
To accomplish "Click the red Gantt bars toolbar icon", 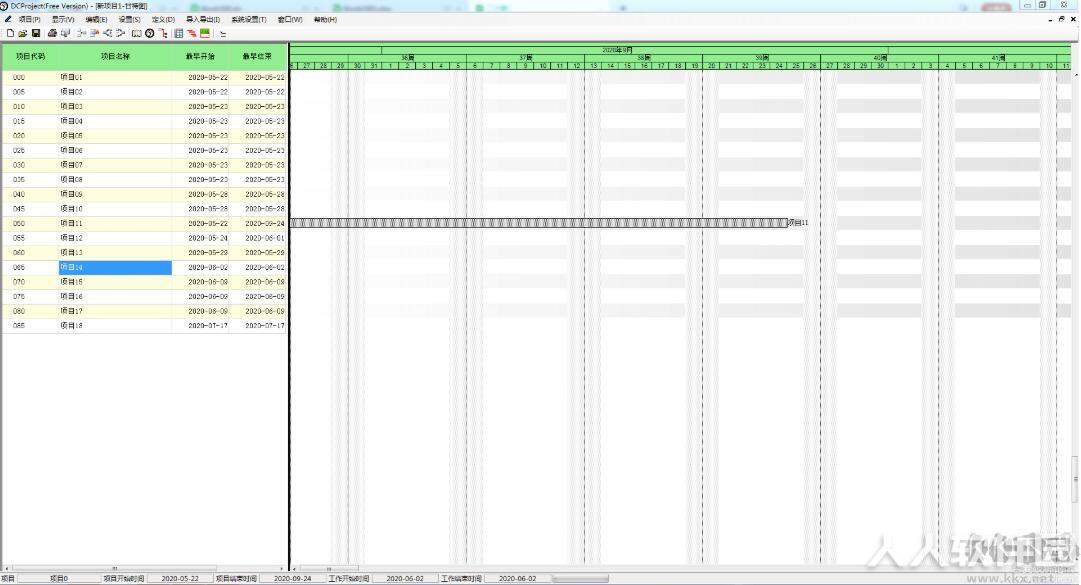I will 192,33.
